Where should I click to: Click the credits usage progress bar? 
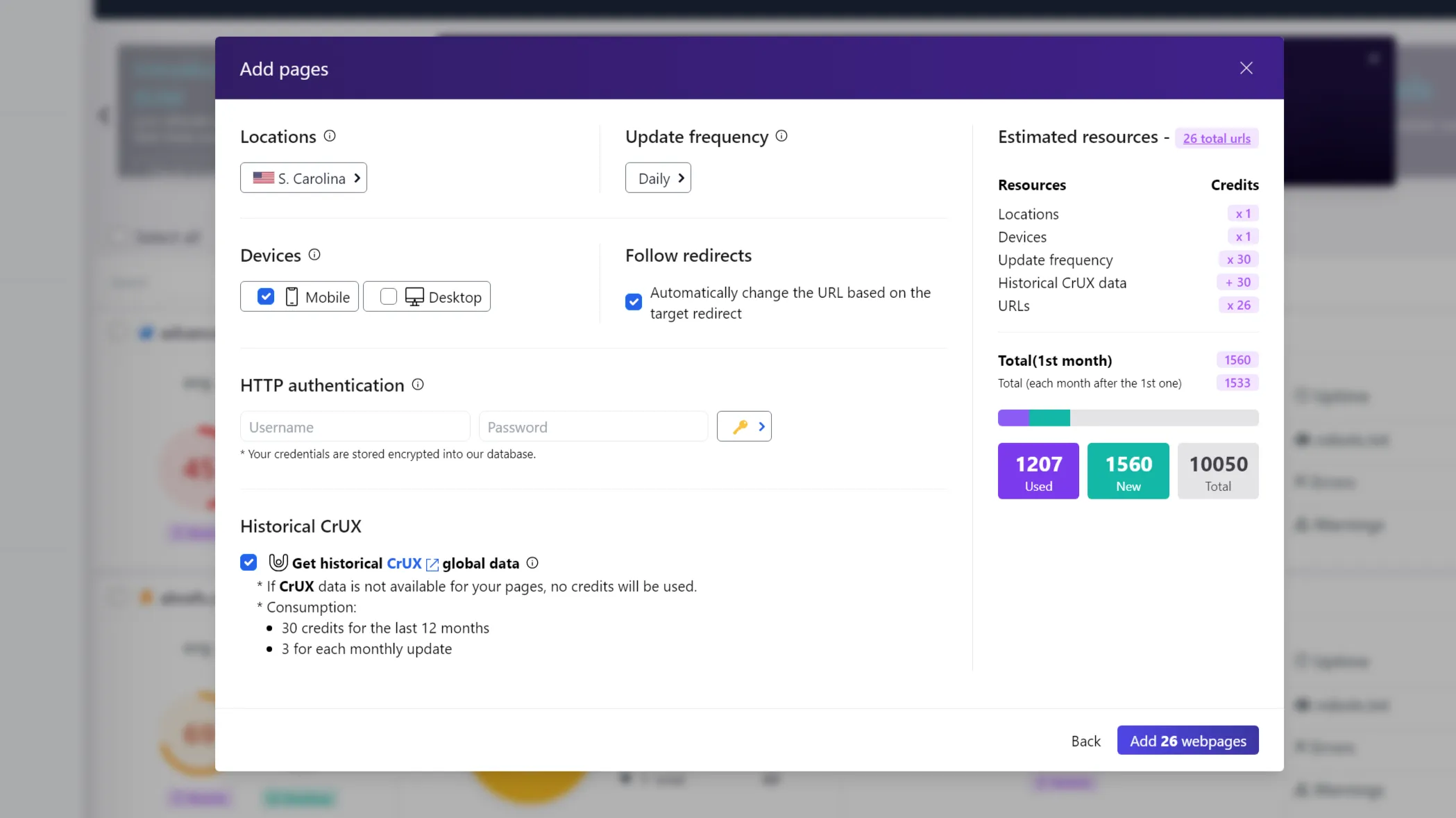click(1128, 418)
